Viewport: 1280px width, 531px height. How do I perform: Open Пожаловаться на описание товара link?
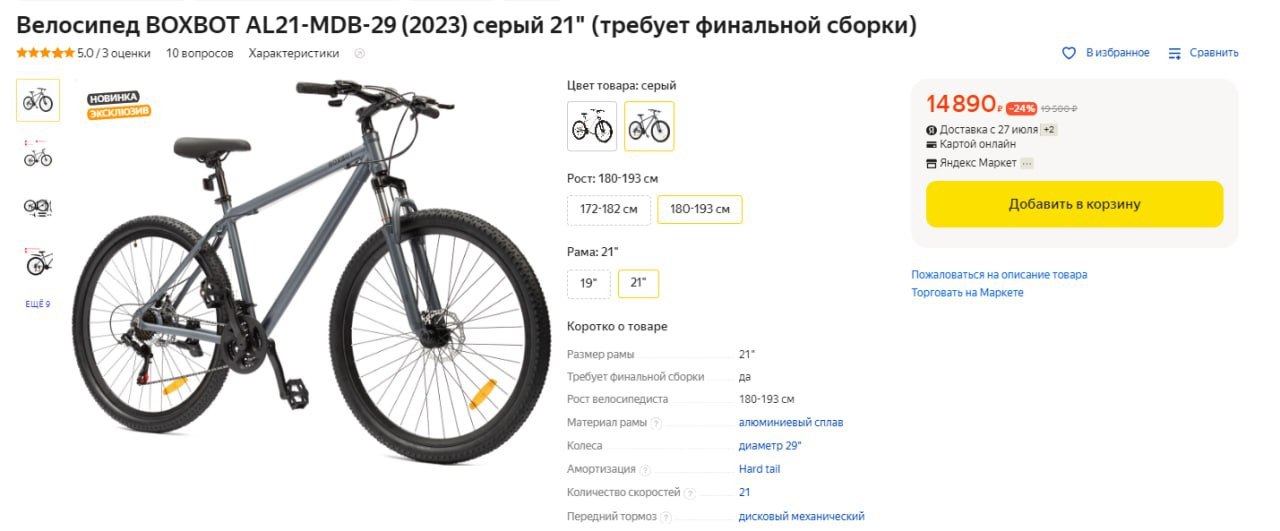click(x=999, y=275)
